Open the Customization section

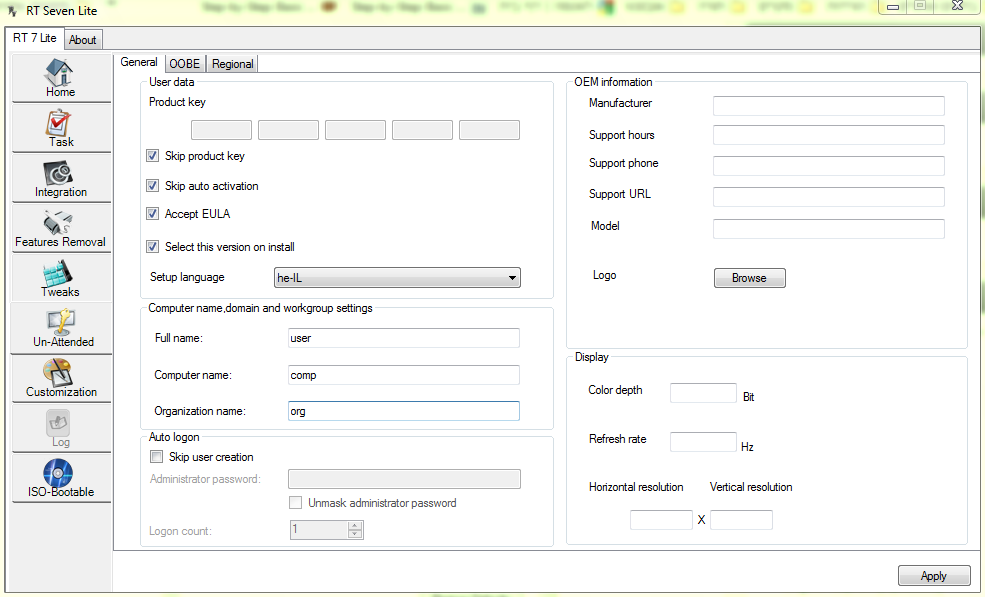pos(61,378)
